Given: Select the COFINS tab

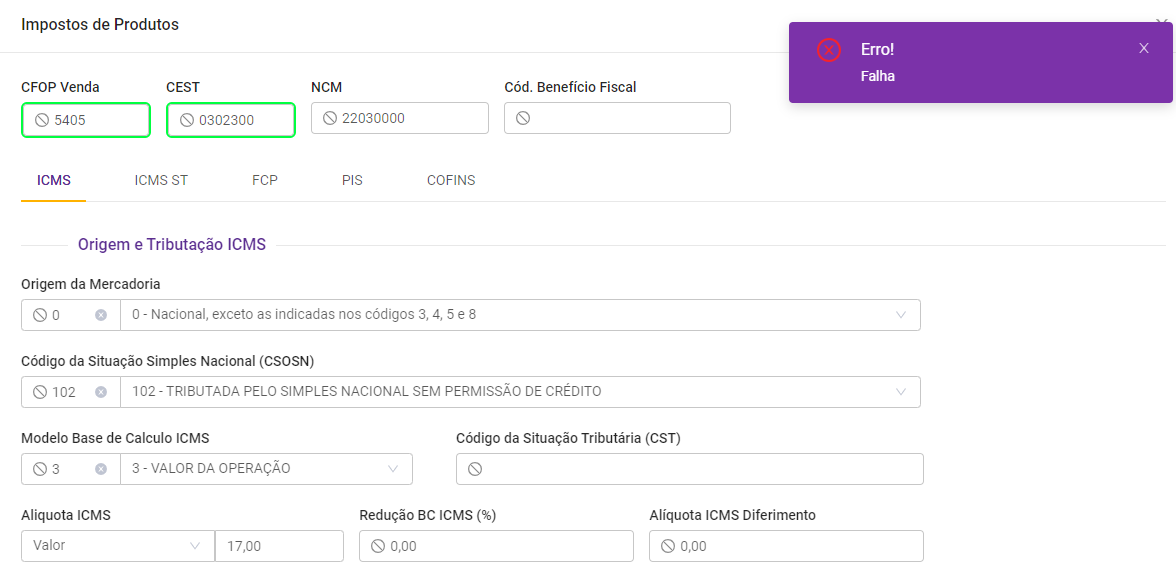Looking at the screenshot, I should (x=451, y=181).
